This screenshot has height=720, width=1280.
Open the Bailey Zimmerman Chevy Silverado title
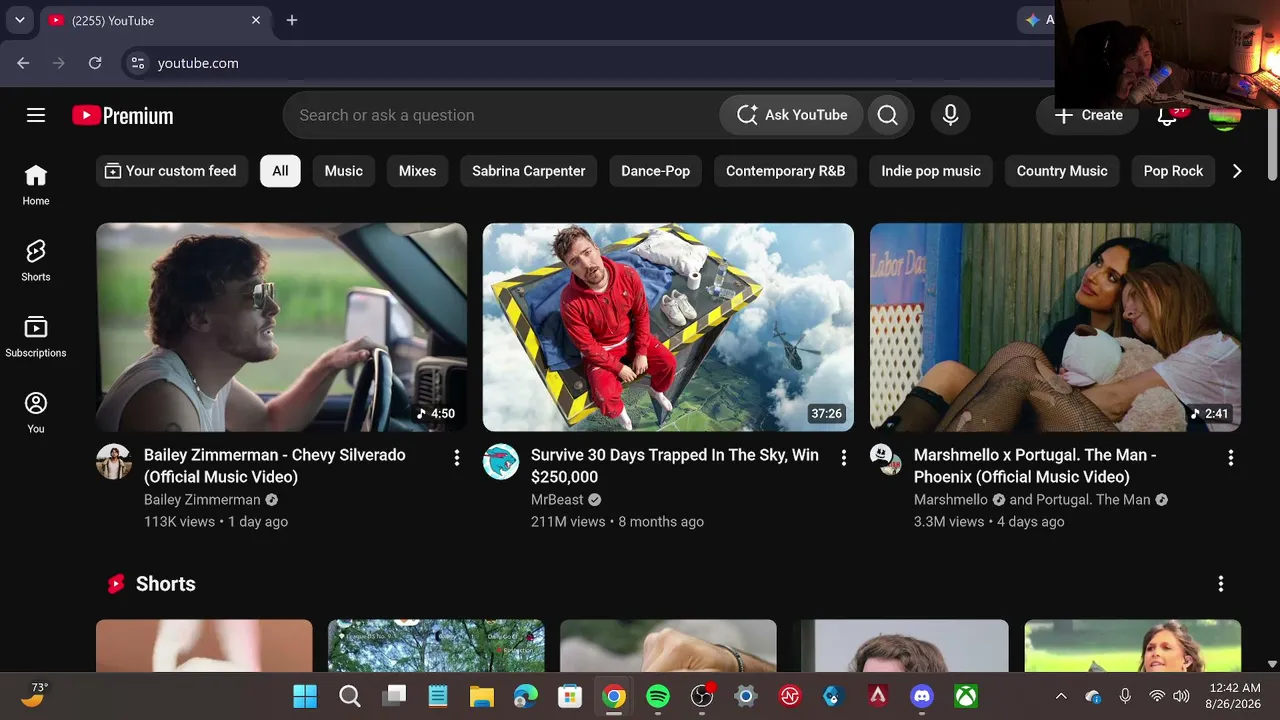click(275, 466)
